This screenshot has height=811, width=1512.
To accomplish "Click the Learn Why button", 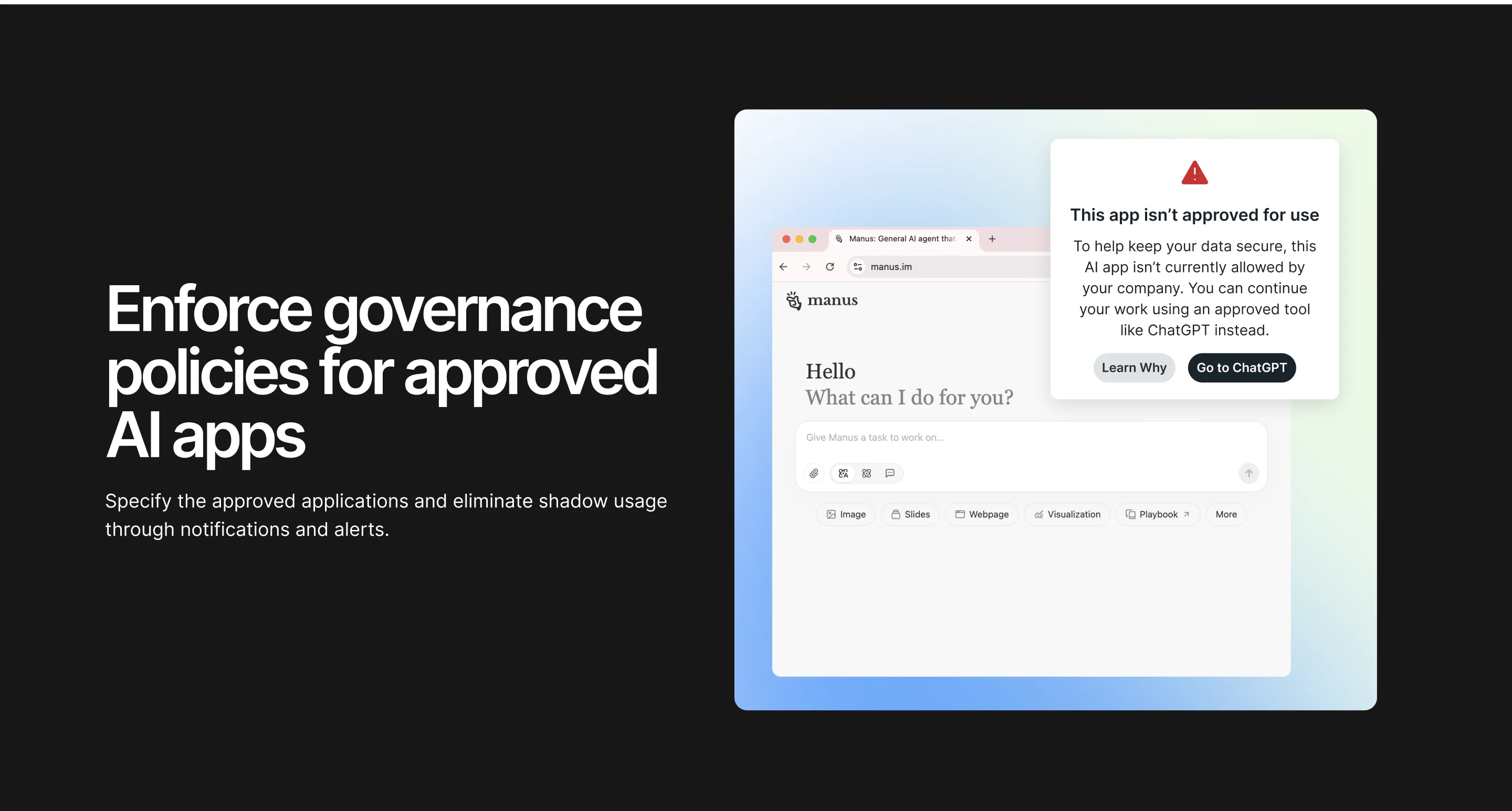I will pyautogui.click(x=1134, y=368).
